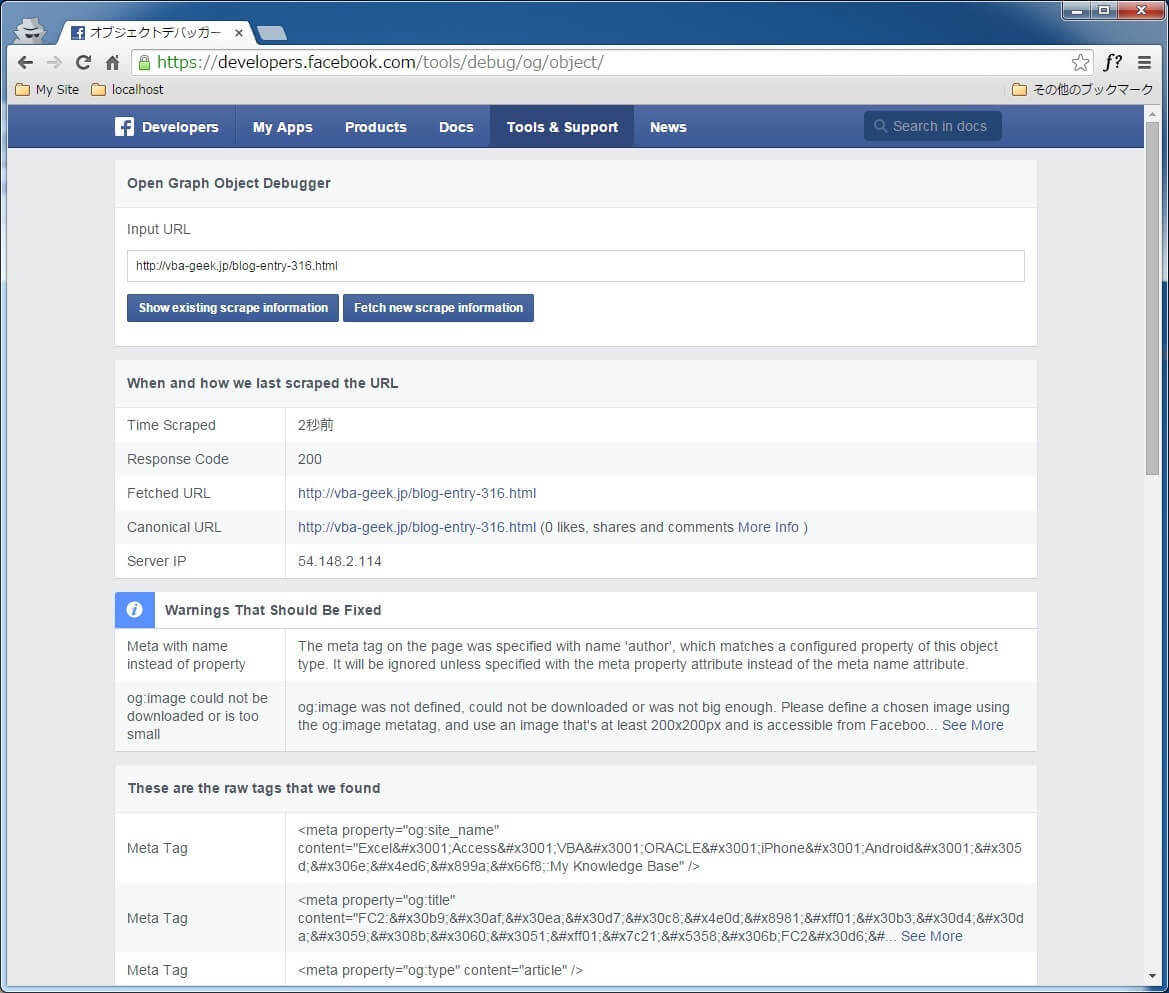Open the Tools & Support menu
The width and height of the screenshot is (1169, 993).
pos(562,127)
